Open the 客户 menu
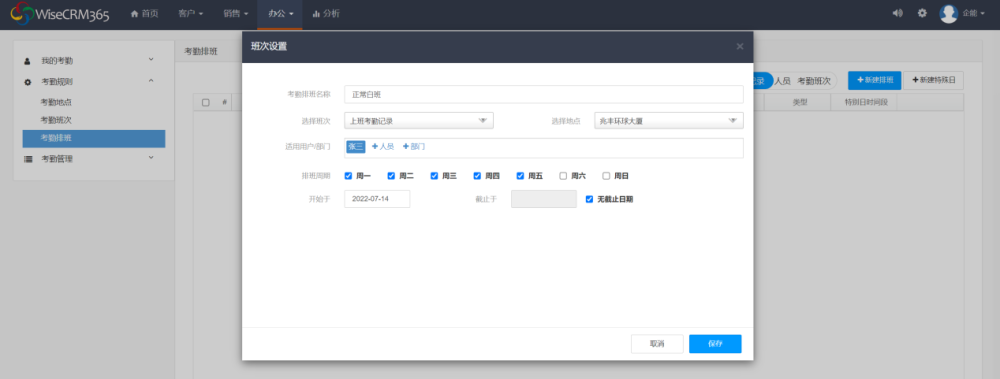 point(191,13)
